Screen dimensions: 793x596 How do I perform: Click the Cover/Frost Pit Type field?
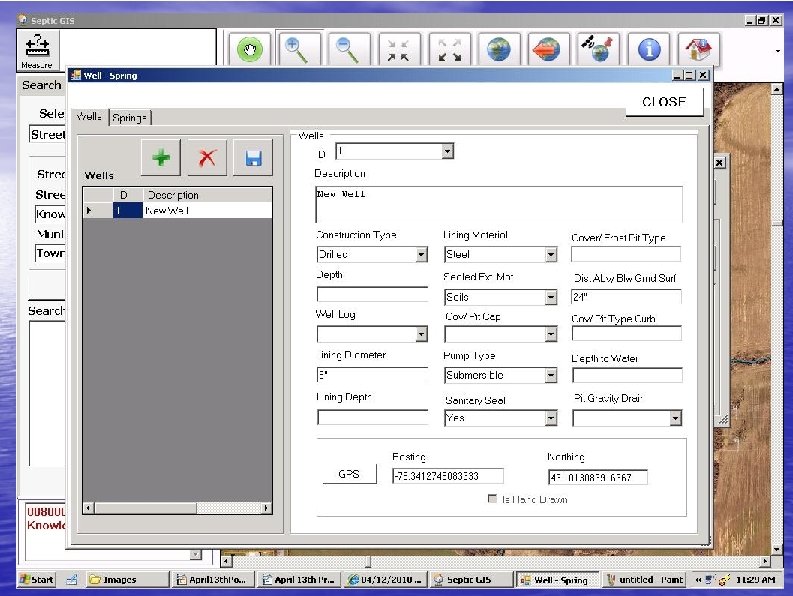(626, 254)
